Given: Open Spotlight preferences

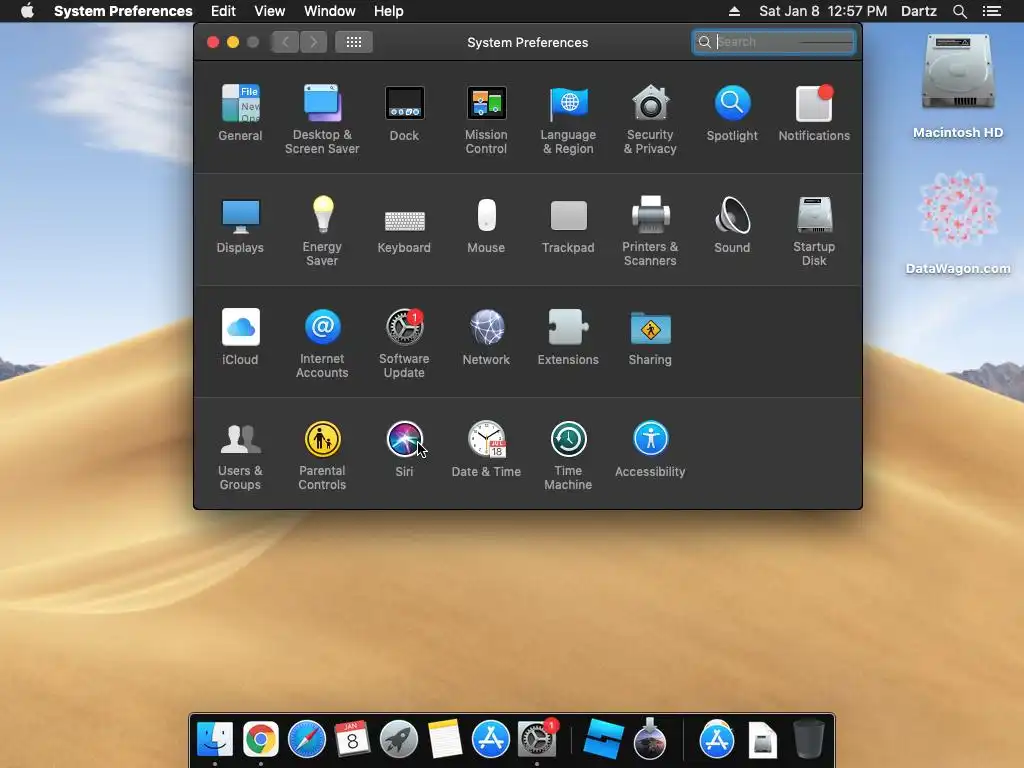Looking at the screenshot, I should tap(732, 112).
